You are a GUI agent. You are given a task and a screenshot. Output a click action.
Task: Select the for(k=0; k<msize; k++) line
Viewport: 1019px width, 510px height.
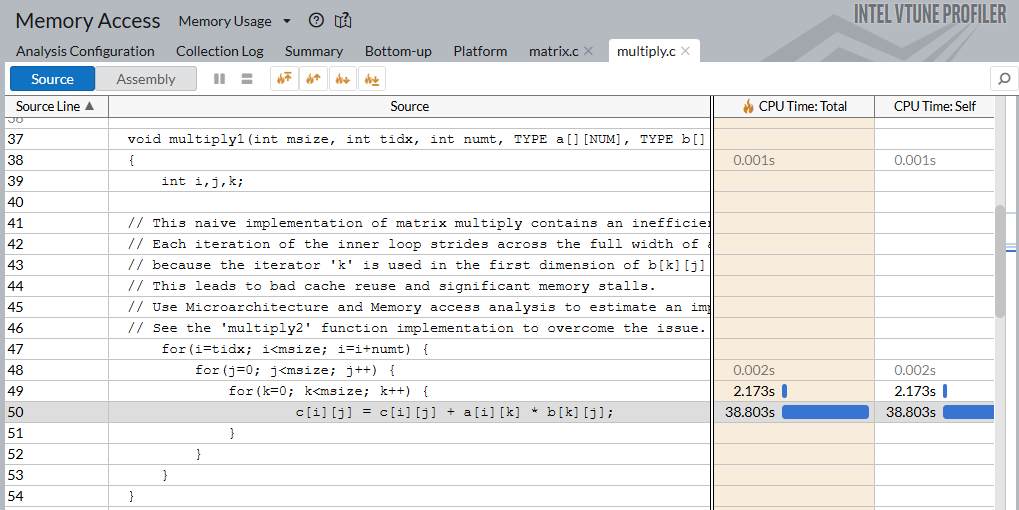point(328,391)
